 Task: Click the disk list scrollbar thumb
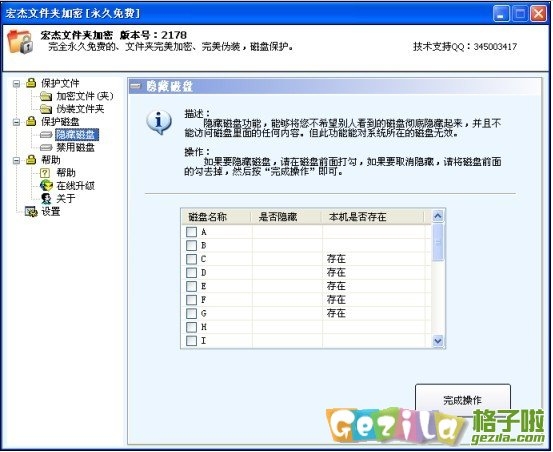pos(438,242)
